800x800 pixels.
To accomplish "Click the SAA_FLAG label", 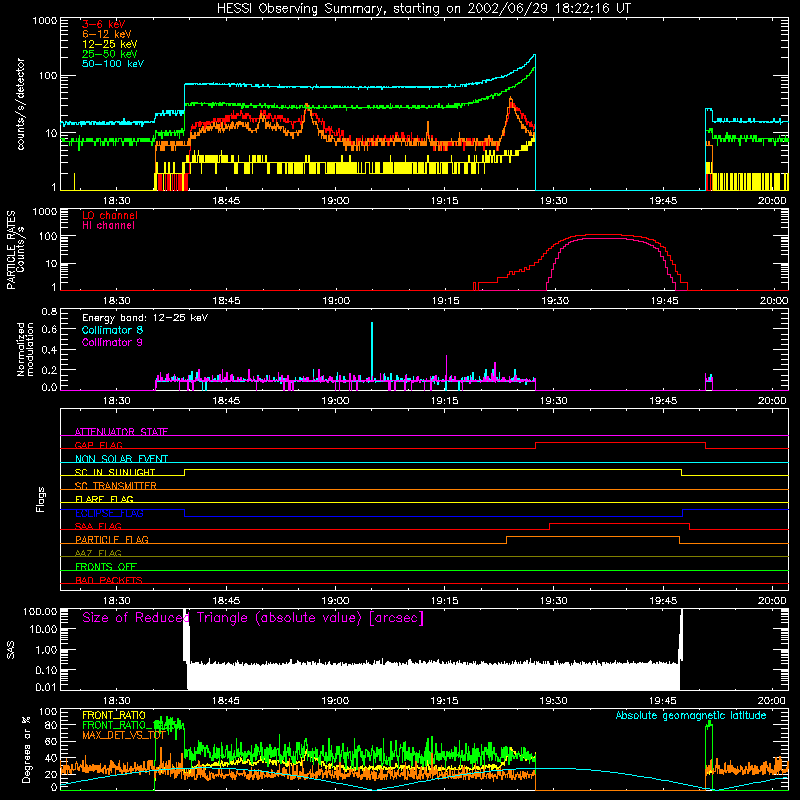I will click(x=98, y=526).
